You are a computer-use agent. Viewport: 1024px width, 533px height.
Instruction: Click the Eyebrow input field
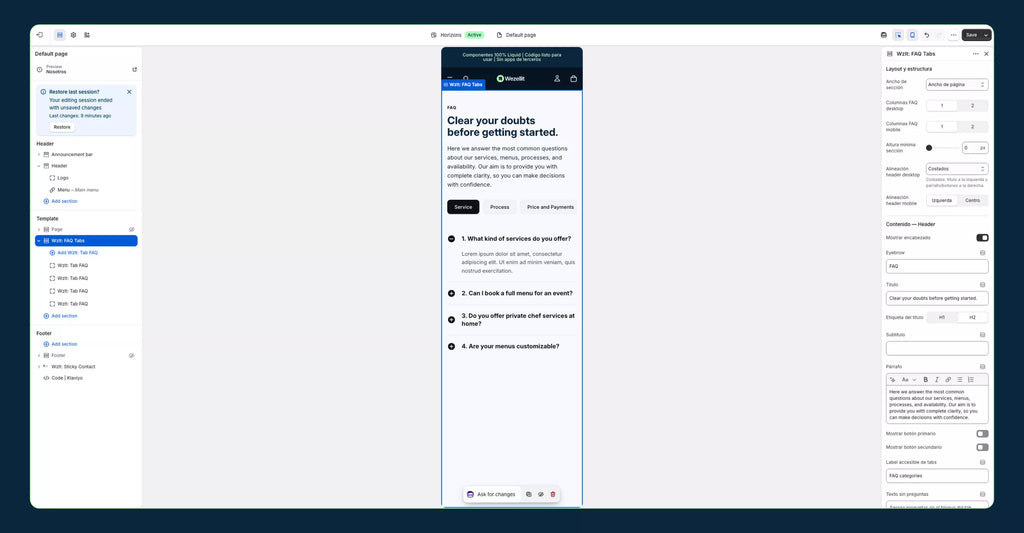[936, 266]
